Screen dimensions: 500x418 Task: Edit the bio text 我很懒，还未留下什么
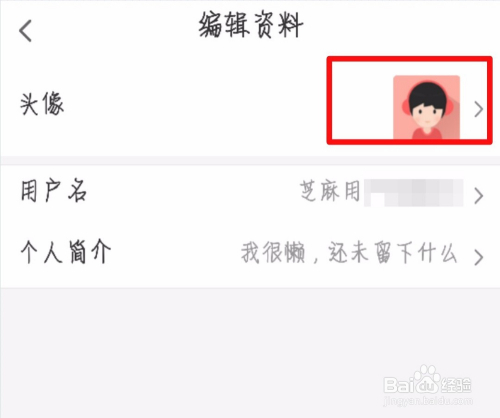click(349, 253)
